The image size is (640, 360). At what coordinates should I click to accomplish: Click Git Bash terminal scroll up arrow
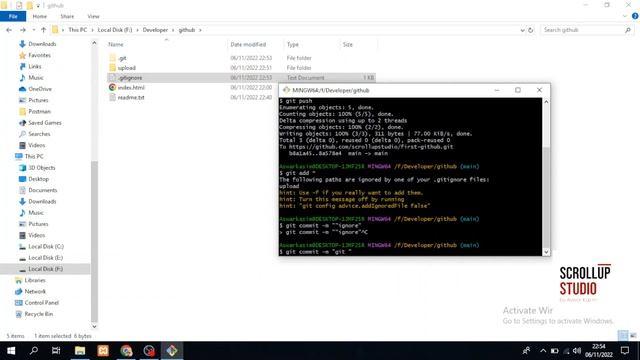click(546, 102)
